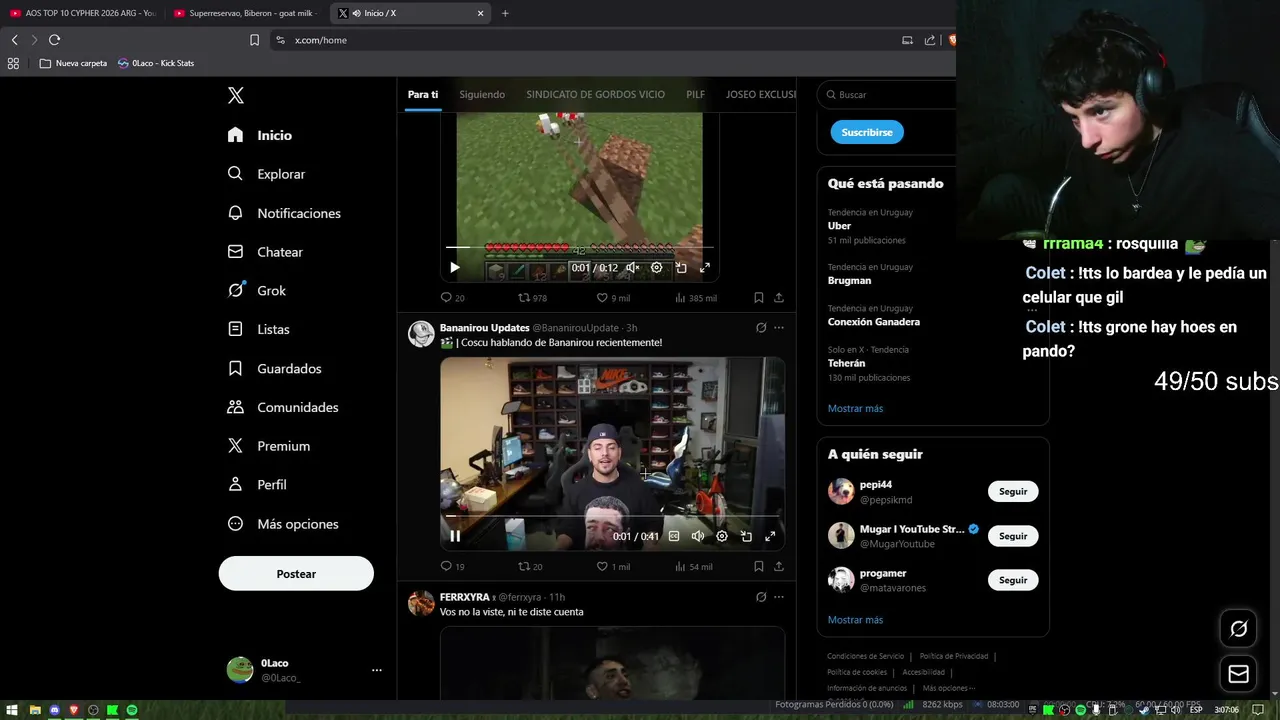The image size is (1280, 720).
Task: Open Bananirou Updates profile avatar
Action: 421,334
